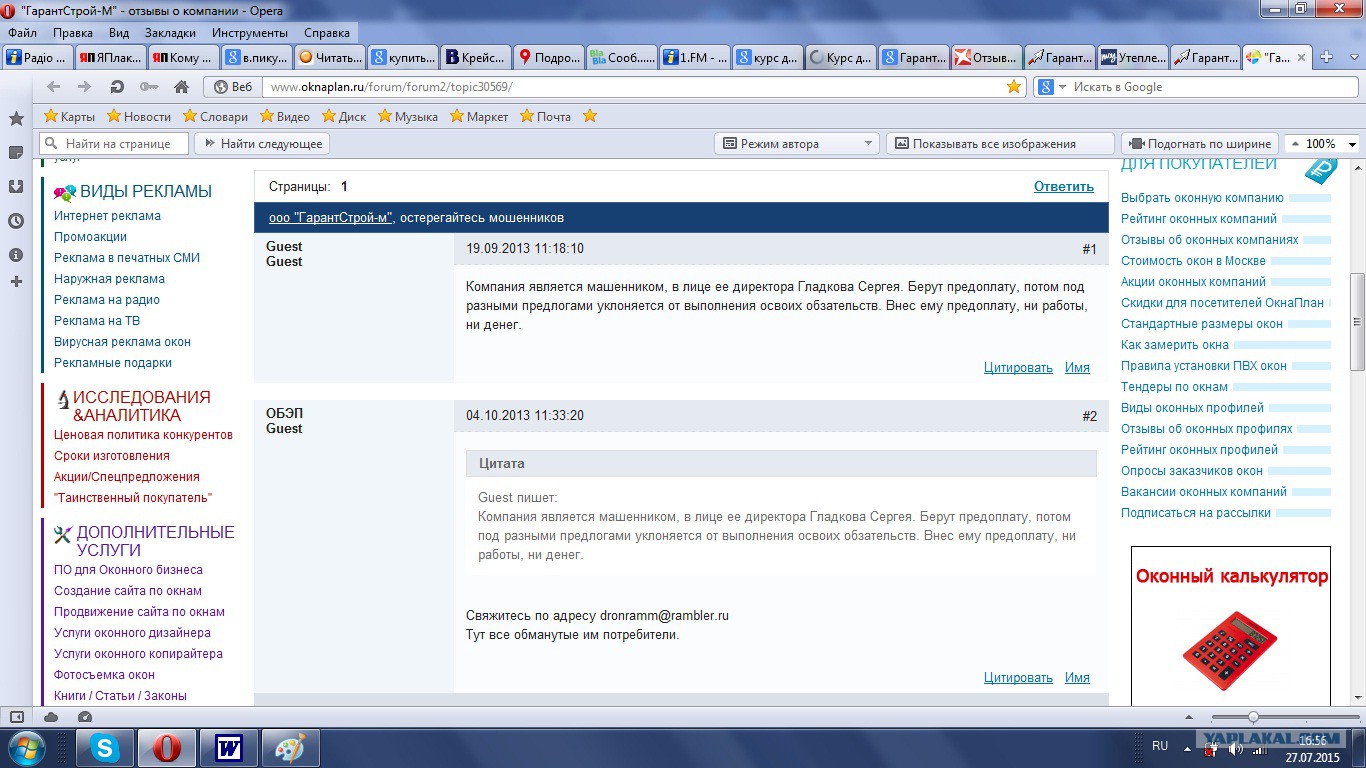This screenshot has height=768, width=1366.
Task: Add a panel with the sidebar plus icon
Action: pyautogui.click(x=16, y=282)
